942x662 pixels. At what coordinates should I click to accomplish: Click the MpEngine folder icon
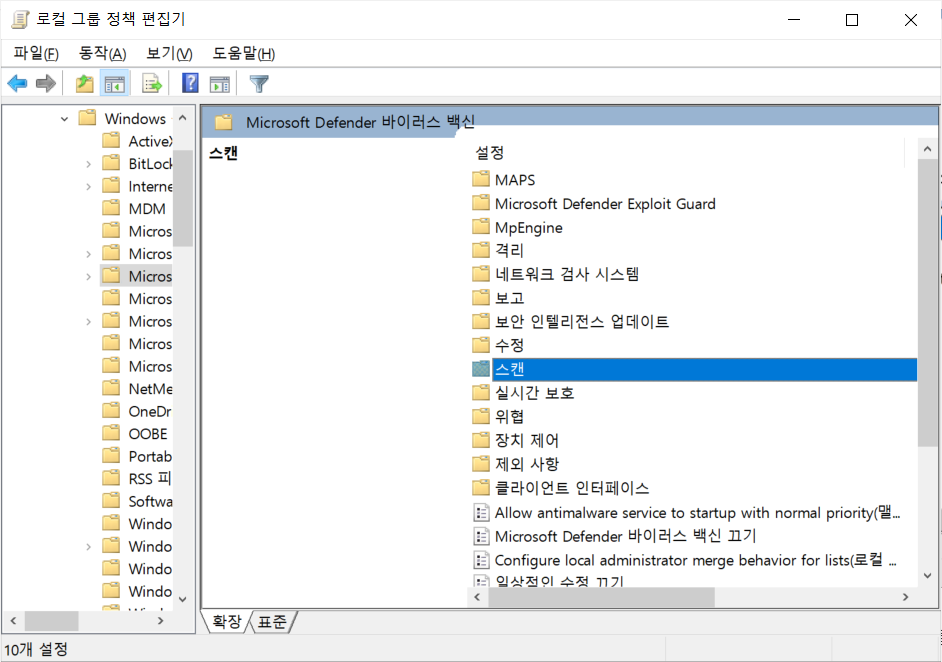pos(481,226)
